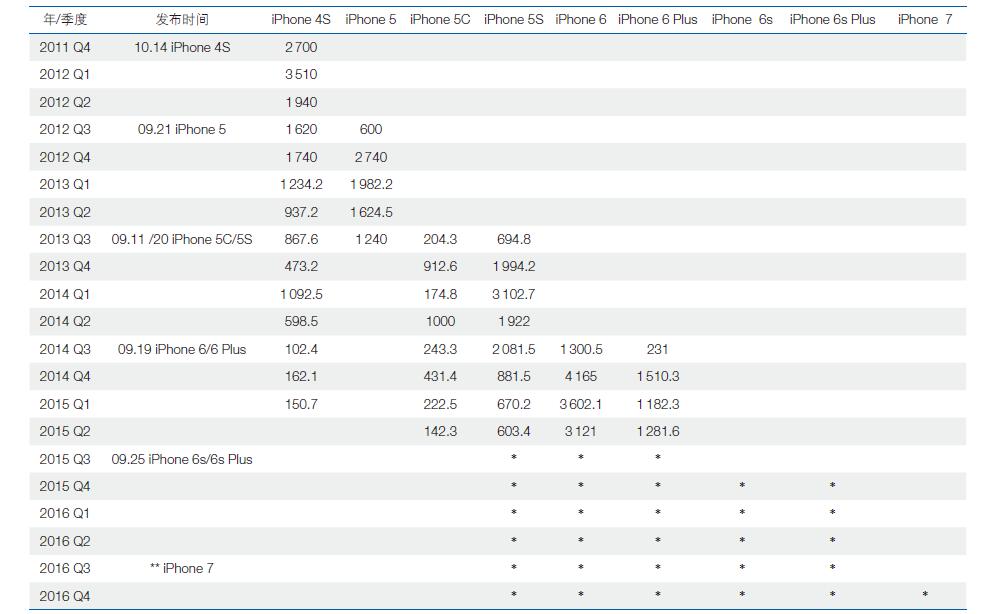Click the value 4 165
This screenshot has height=614, width=997.
581,377
